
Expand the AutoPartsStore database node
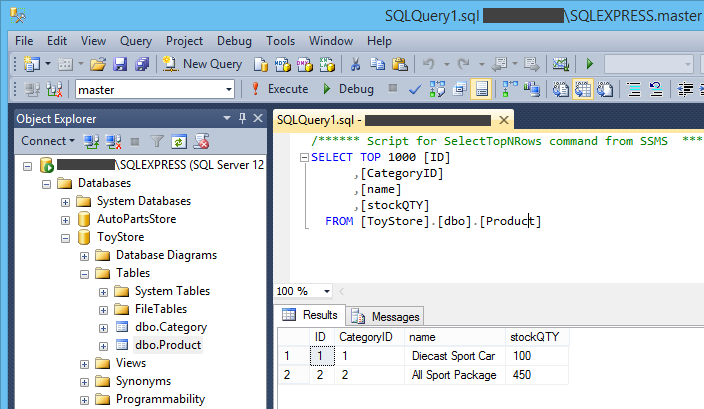coord(65,220)
